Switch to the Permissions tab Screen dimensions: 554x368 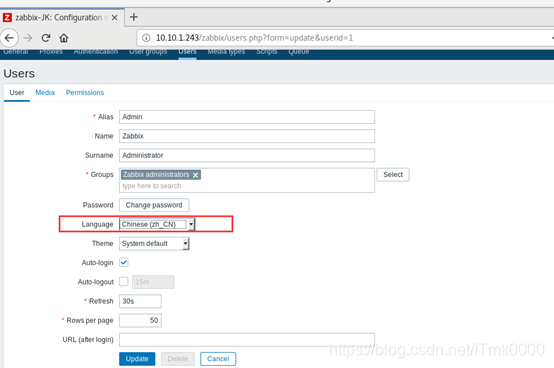click(x=85, y=93)
